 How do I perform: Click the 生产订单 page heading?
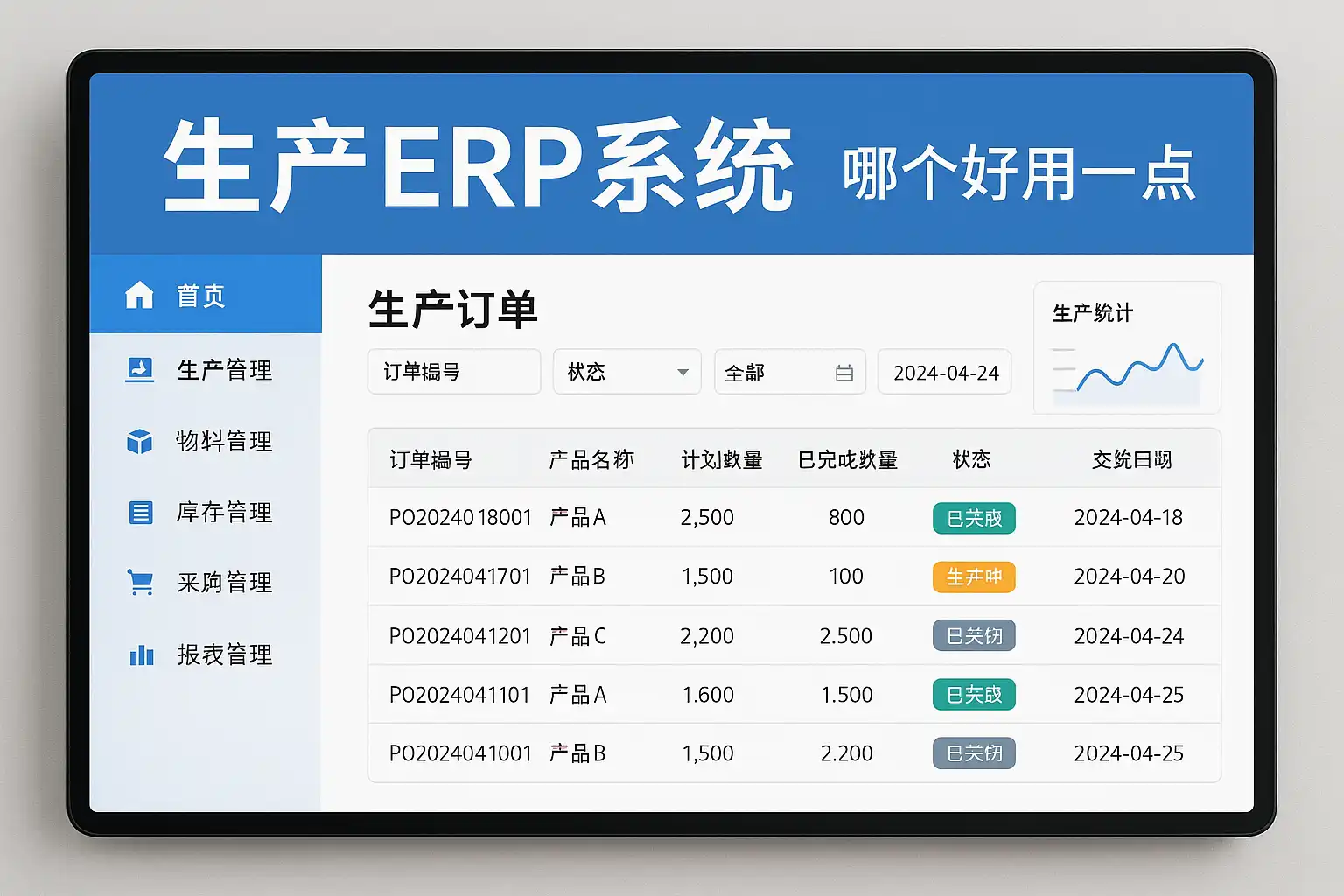pyautogui.click(x=453, y=310)
